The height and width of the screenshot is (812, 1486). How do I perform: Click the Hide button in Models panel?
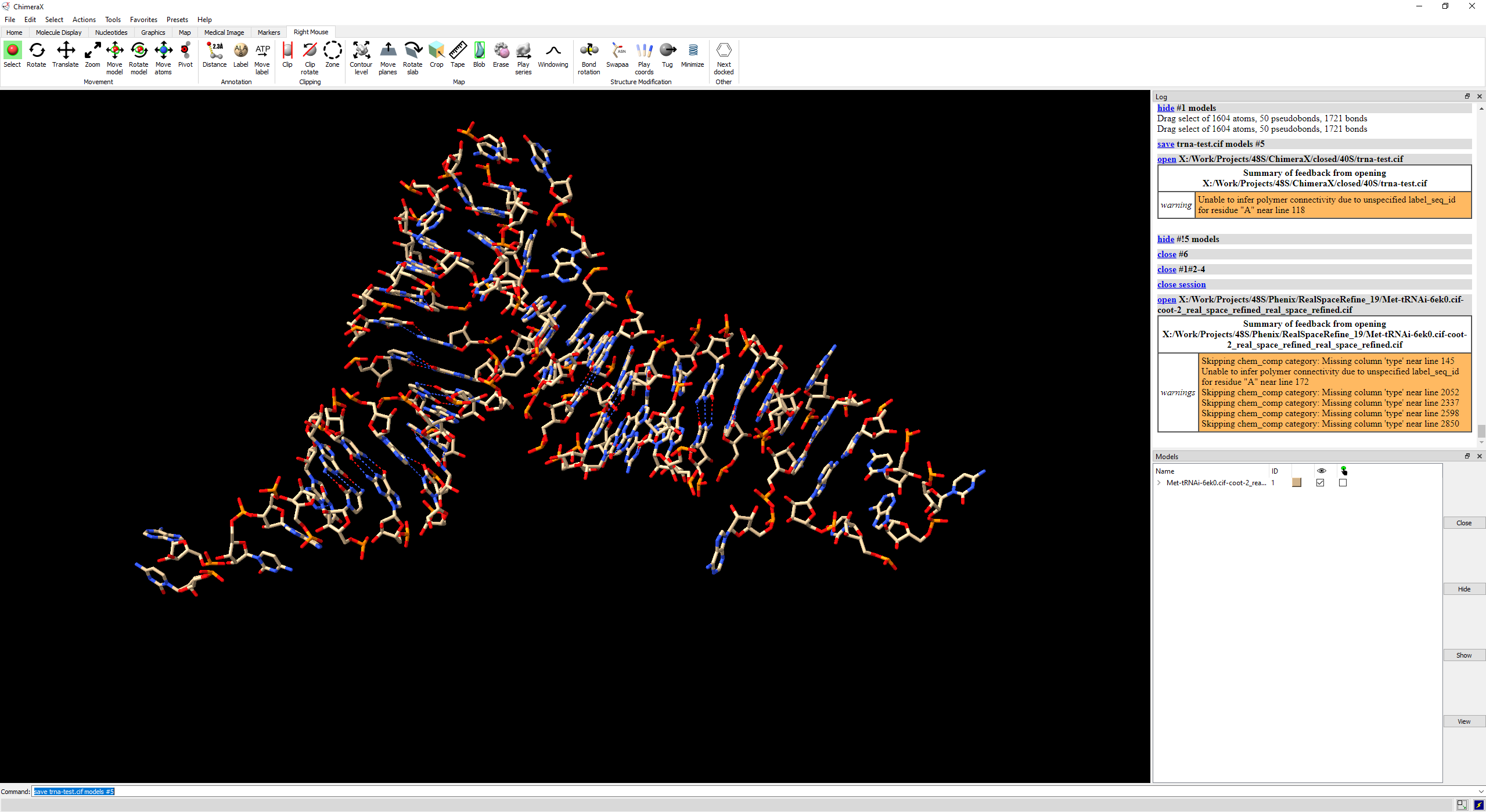1464,589
